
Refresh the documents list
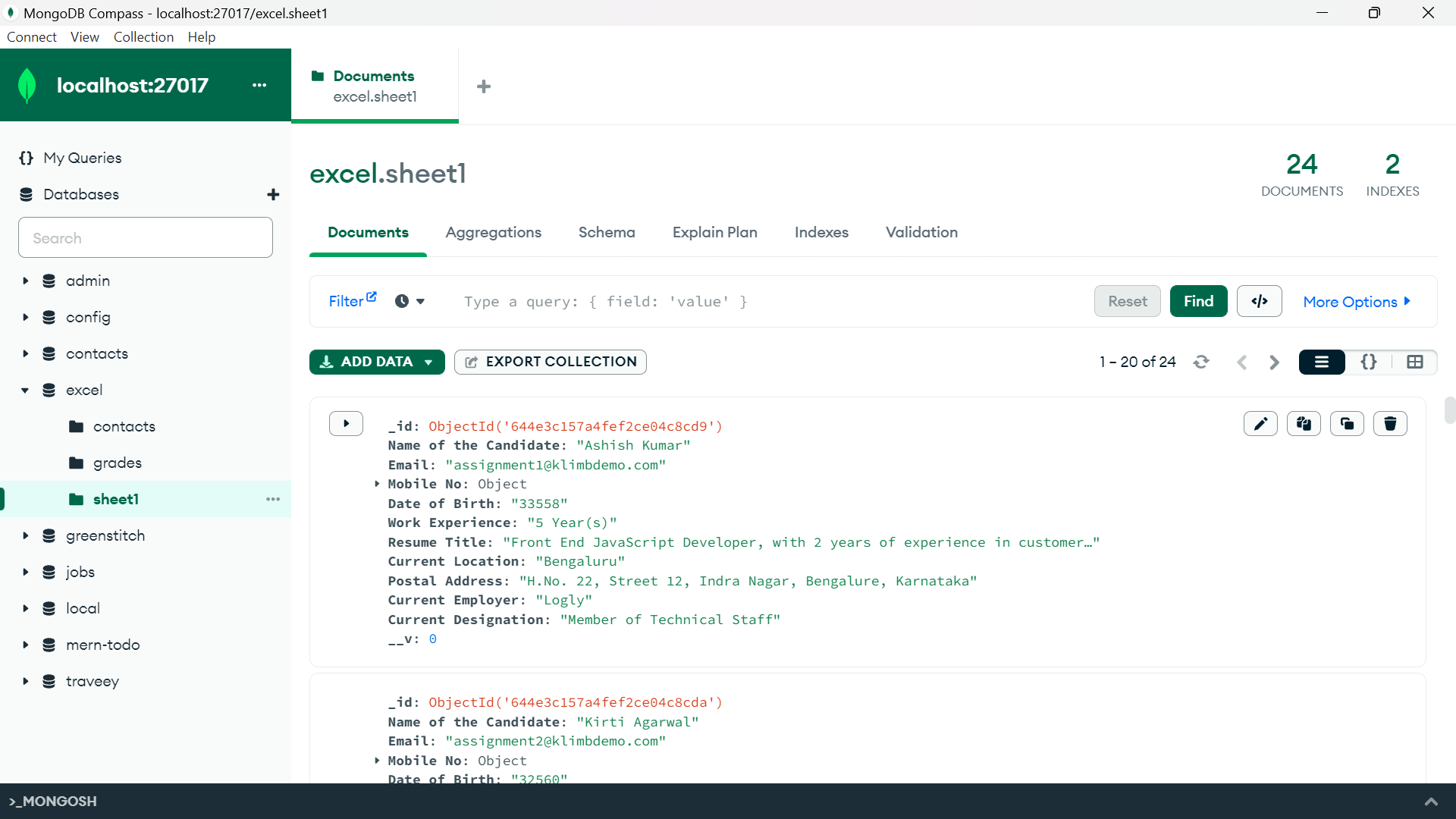pyautogui.click(x=1201, y=362)
